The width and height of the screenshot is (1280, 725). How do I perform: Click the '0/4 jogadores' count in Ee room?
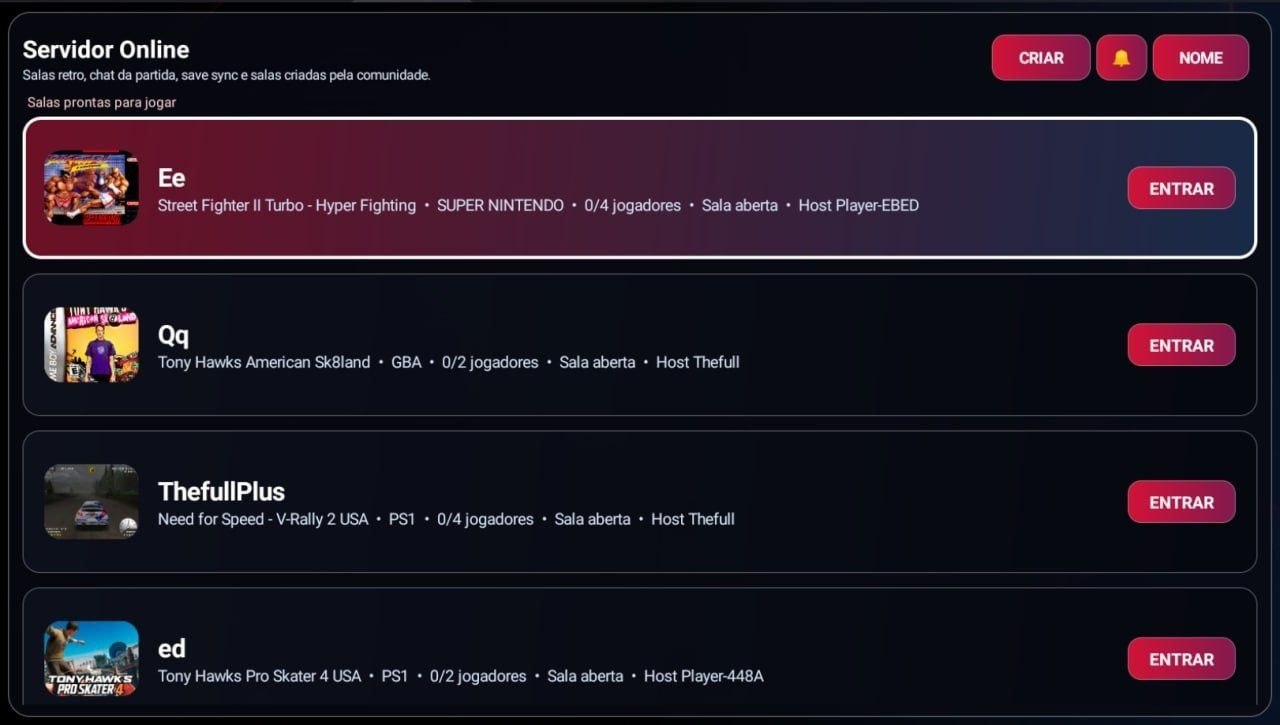(633, 205)
